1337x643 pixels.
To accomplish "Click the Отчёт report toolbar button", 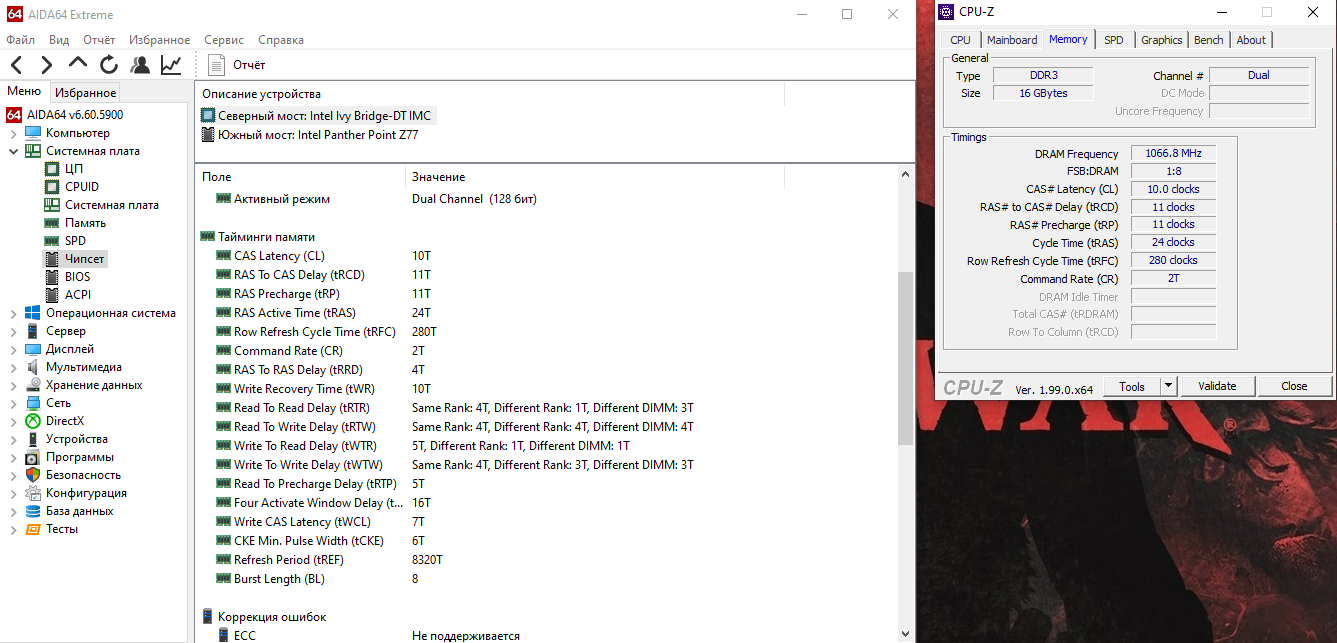I will pos(237,65).
